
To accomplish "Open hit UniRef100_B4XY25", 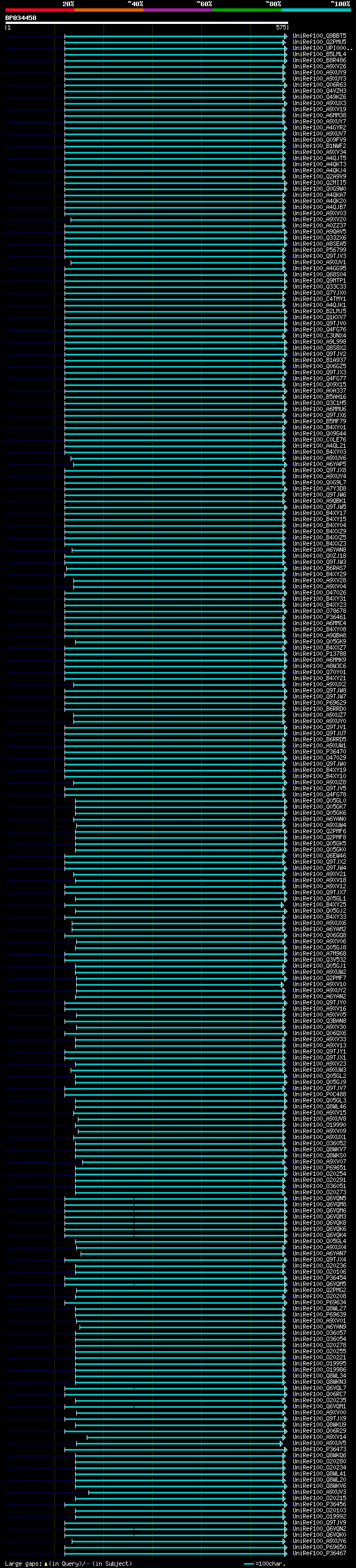I will [319, 905].
